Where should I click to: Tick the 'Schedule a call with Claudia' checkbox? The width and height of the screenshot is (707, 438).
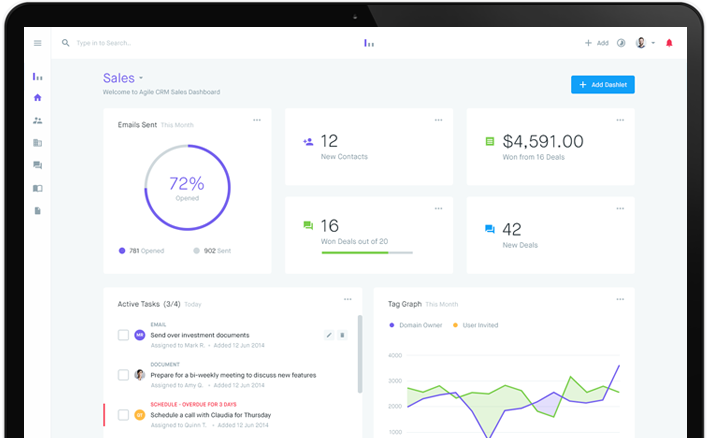coord(123,414)
